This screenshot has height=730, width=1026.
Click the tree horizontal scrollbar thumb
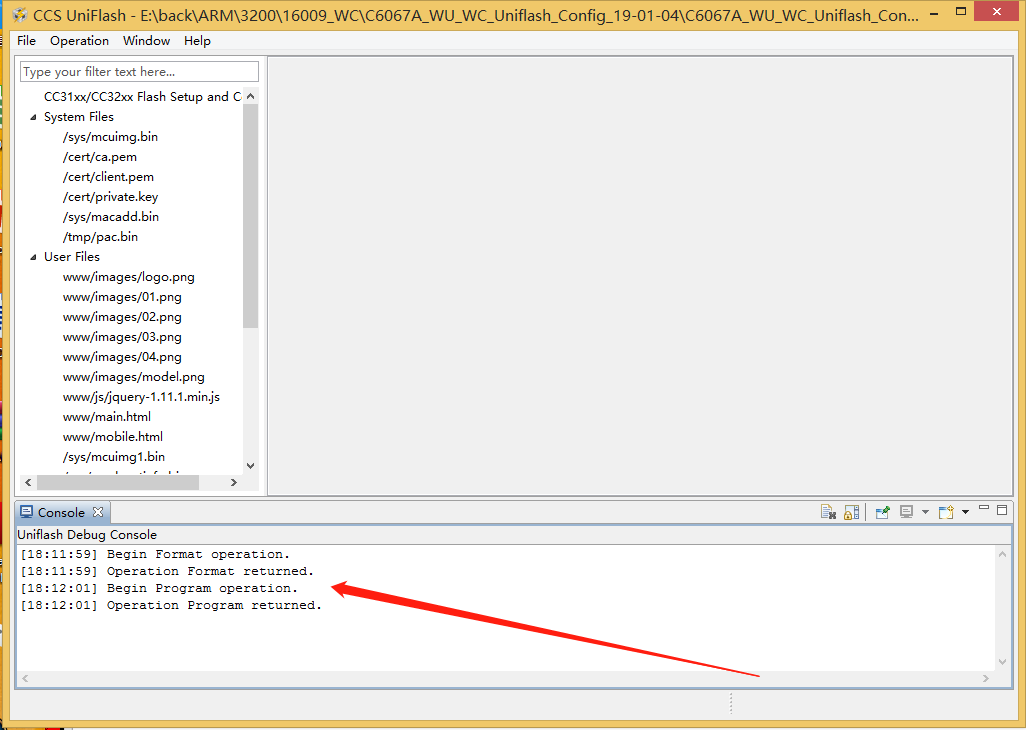118,482
